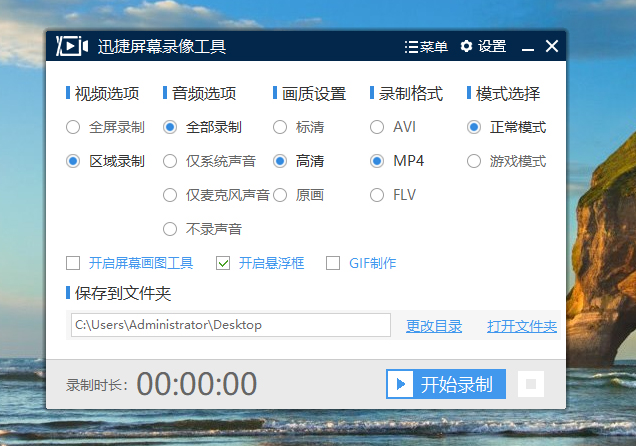Select 不录声音 to disable audio
Viewport: 636px width, 446px height.
(x=202, y=229)
